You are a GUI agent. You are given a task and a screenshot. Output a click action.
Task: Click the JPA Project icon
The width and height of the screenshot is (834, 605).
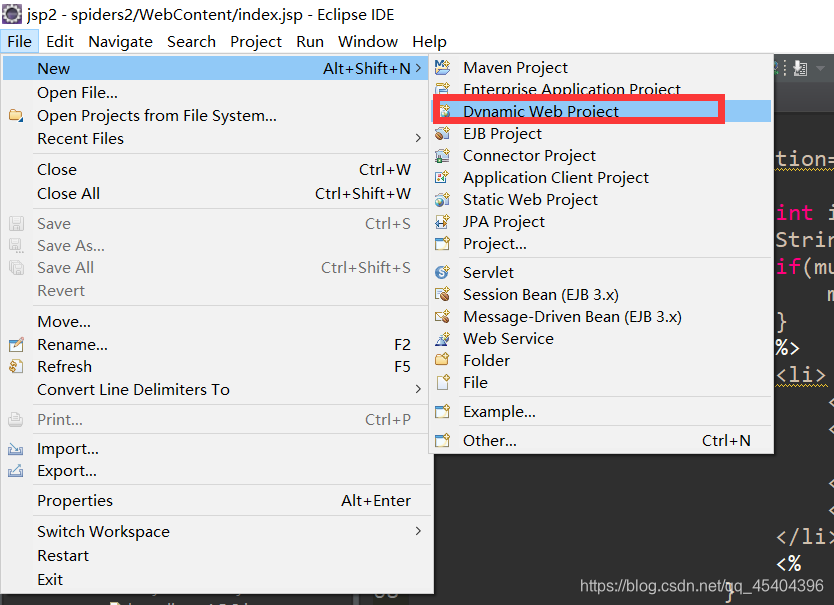[443, 221]
